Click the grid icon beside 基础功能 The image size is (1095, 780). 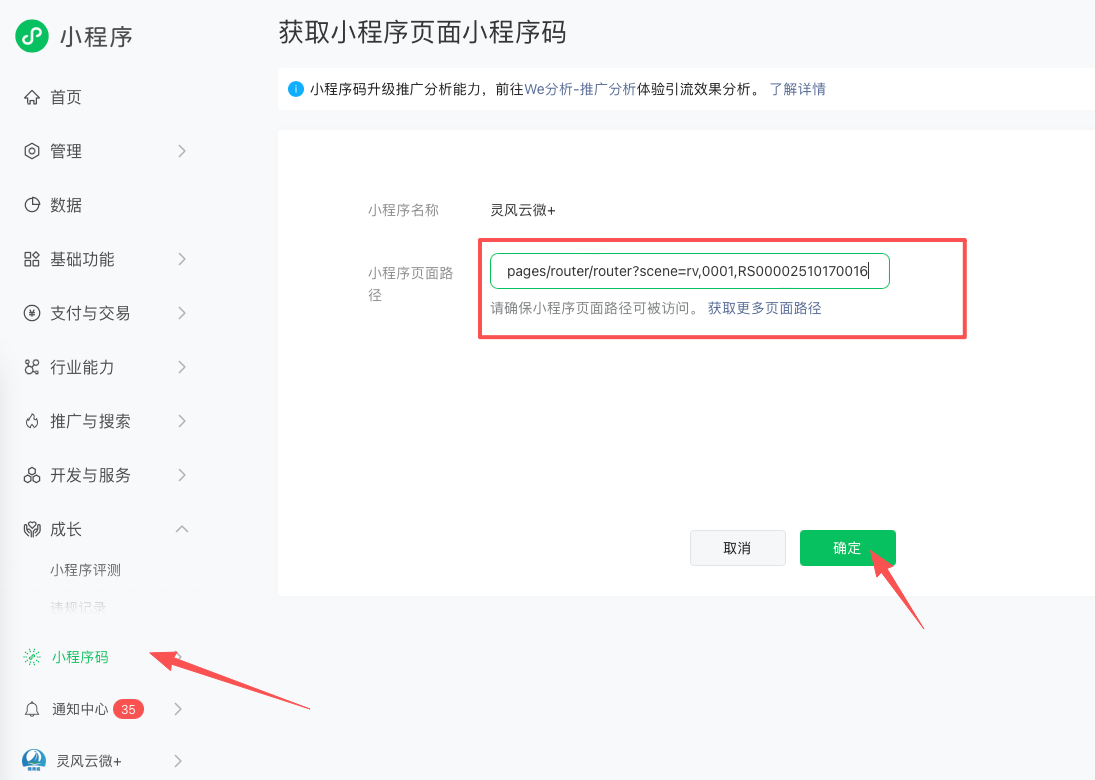[32, 259]
